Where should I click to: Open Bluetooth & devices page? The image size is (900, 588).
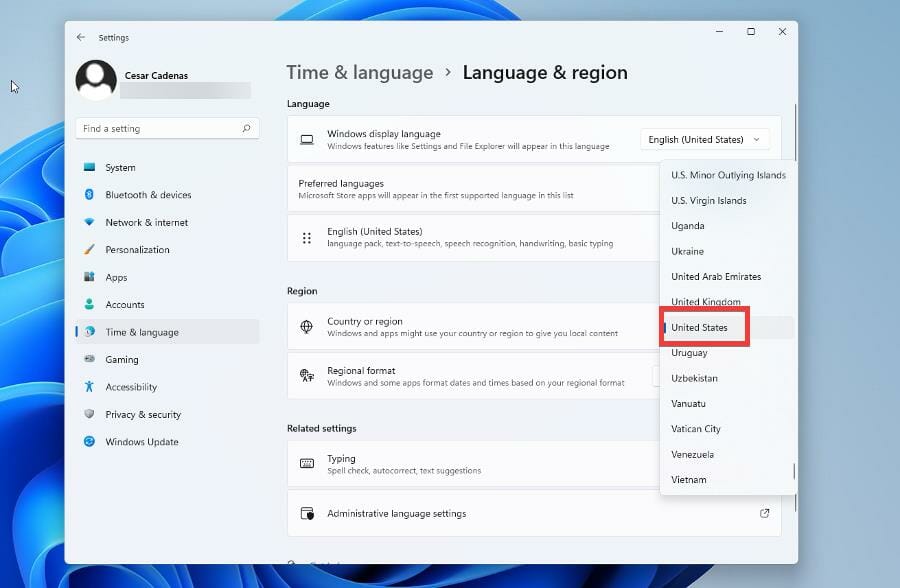(x=167, y=195)
